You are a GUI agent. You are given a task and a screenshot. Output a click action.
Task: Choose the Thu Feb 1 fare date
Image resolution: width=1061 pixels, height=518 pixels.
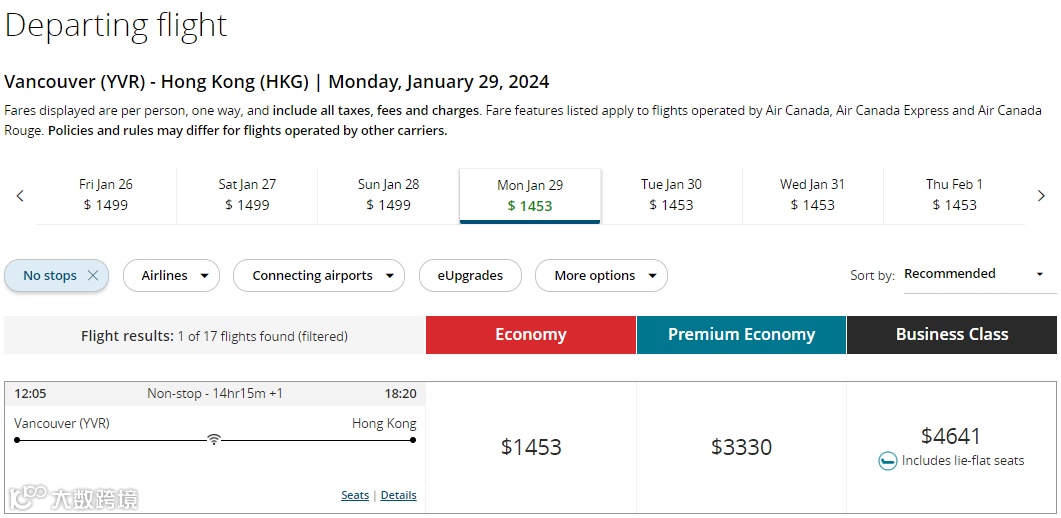pyautogui.click(x=954, y=195)
